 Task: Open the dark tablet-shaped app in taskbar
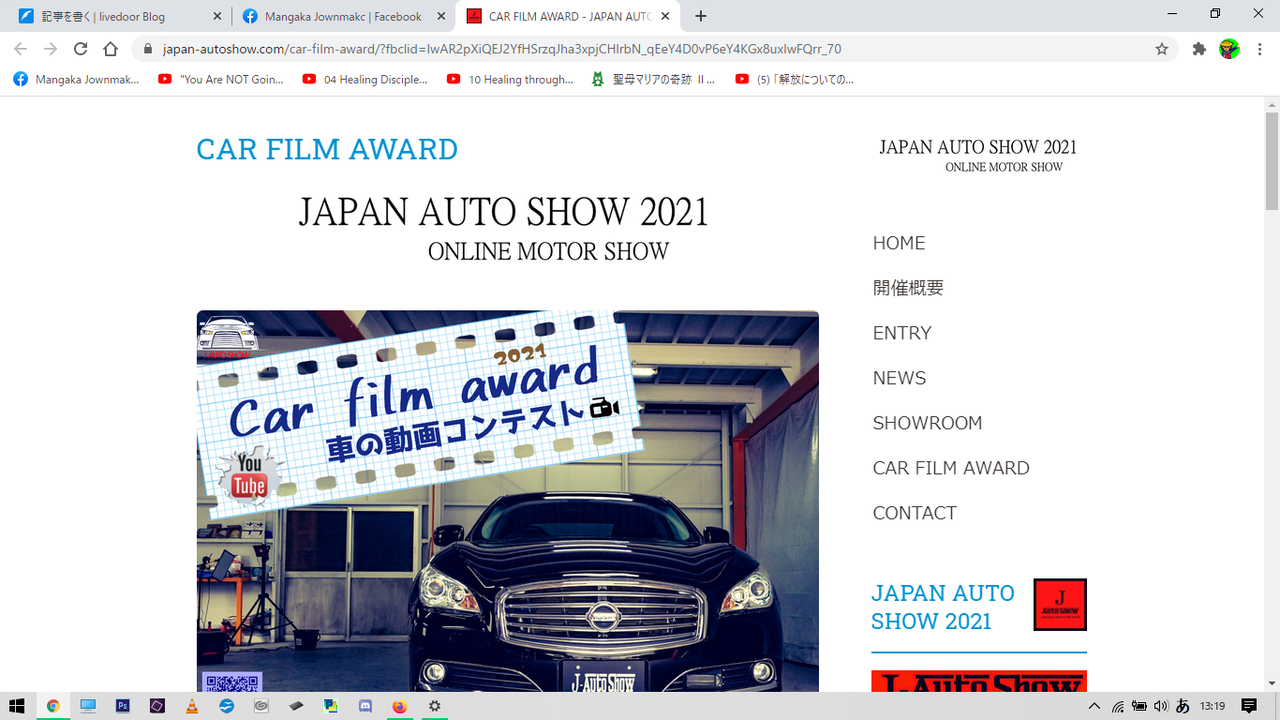pyautogui.click(x=296, y=706)
